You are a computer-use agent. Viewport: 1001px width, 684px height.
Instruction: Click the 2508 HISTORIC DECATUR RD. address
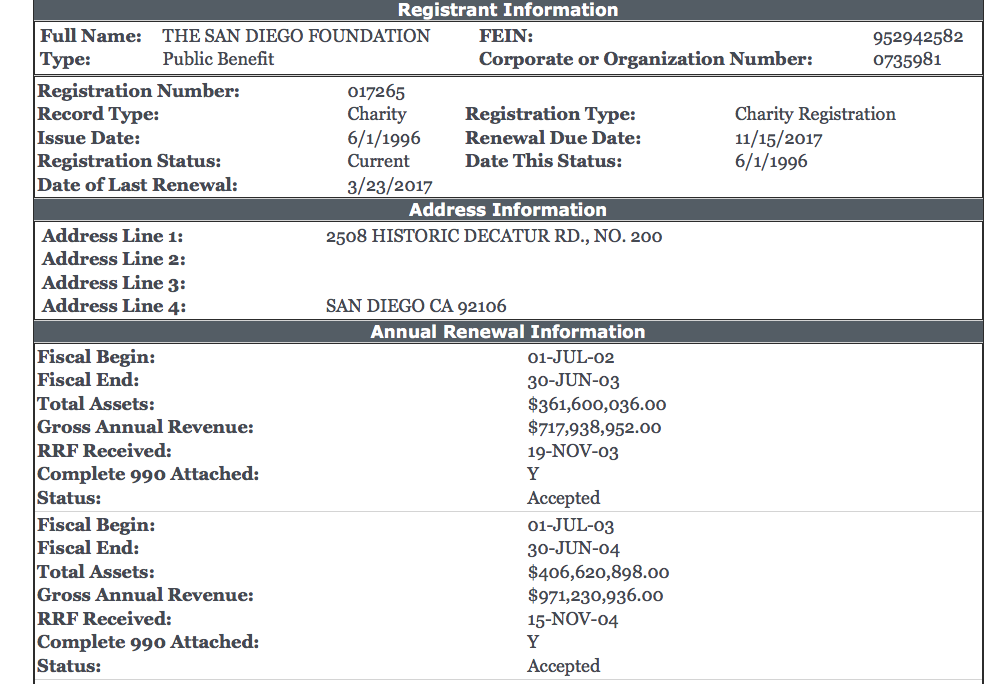click(494, 237)
